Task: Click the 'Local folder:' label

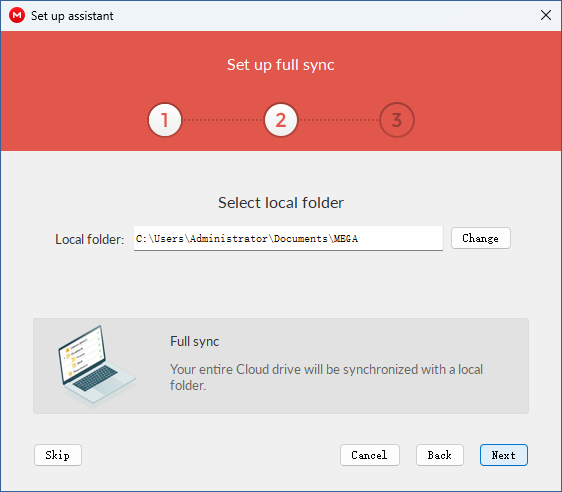Action: click(x=89, y=239)
